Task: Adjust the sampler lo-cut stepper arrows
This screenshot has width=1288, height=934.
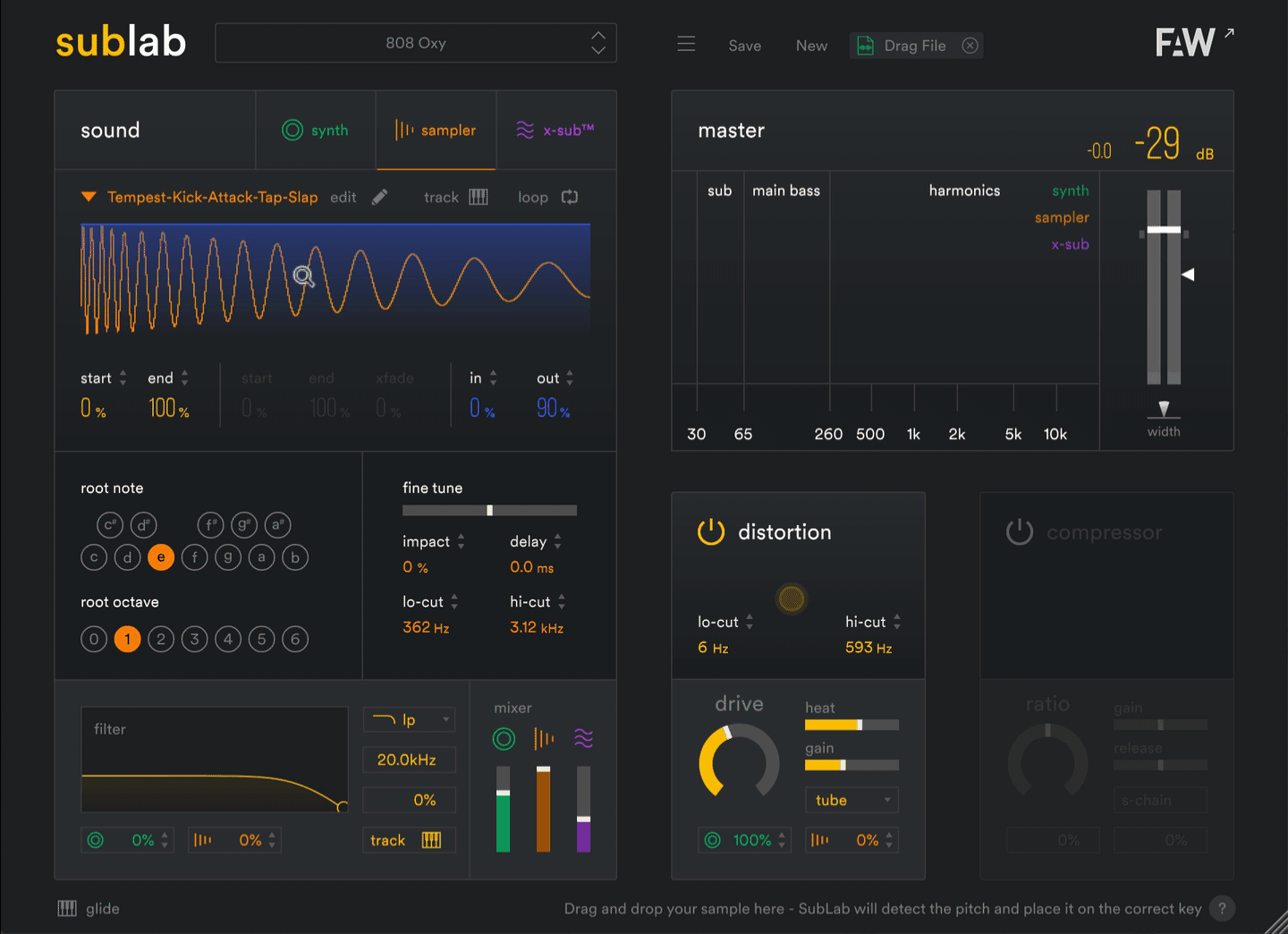Action: tap(454, 602)
